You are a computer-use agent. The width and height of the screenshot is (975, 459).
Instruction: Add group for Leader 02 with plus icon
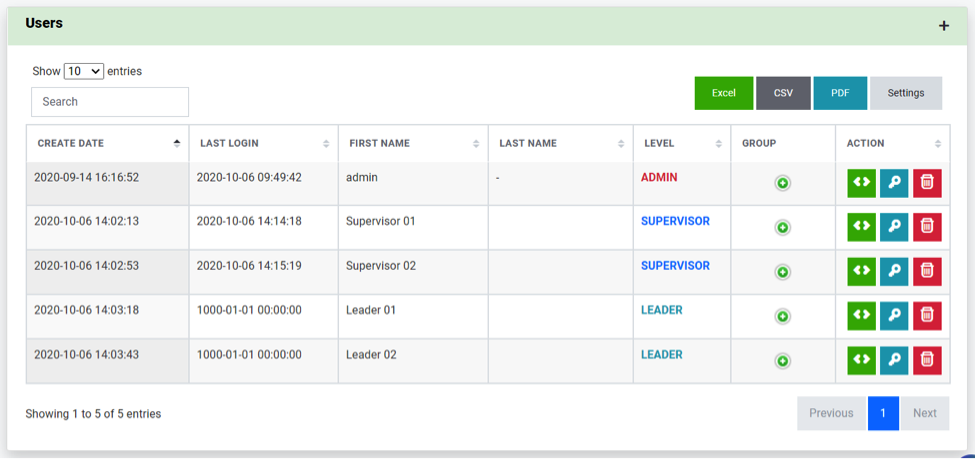783,361
